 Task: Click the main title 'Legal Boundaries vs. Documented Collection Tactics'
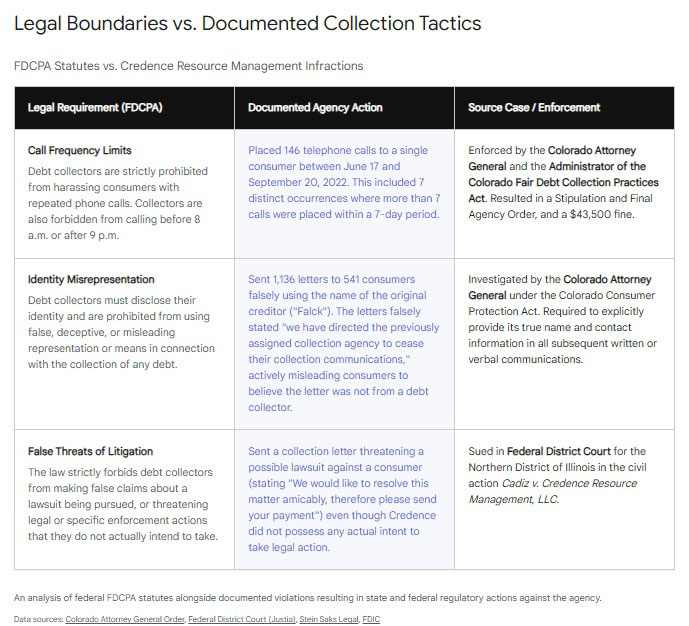pos(247,23)
